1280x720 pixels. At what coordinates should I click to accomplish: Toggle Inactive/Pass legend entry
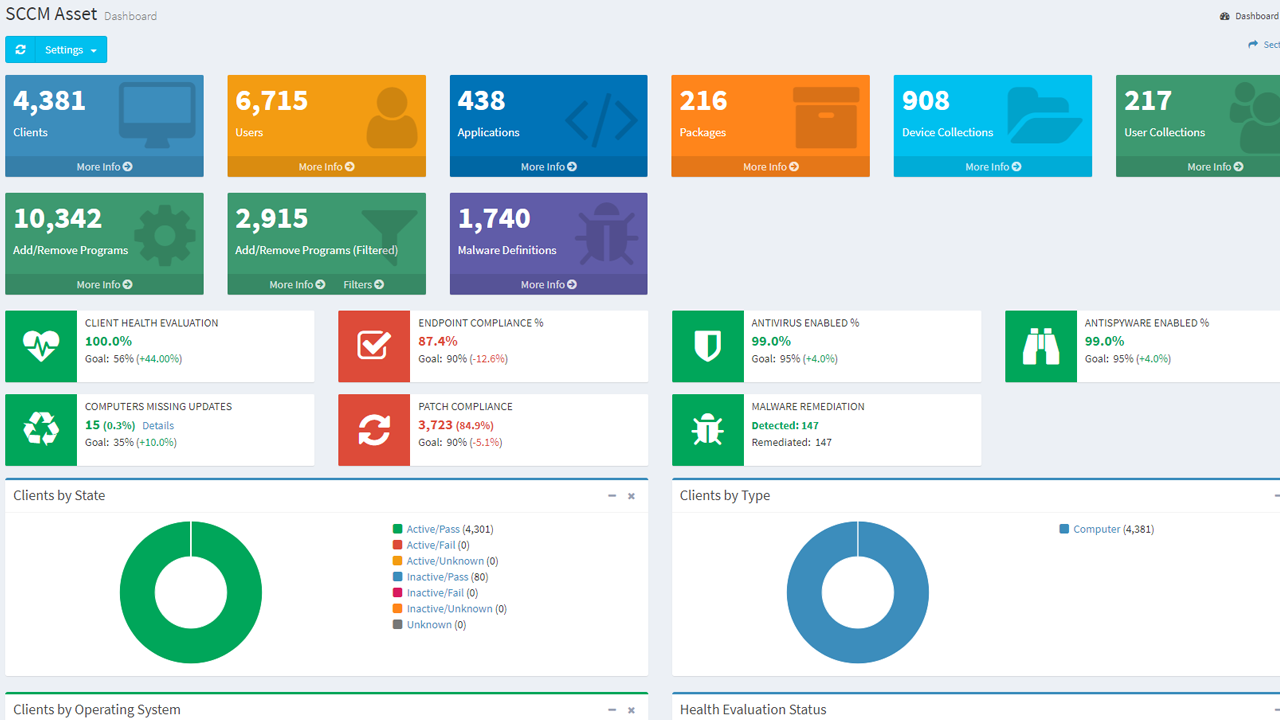point(437,577)
